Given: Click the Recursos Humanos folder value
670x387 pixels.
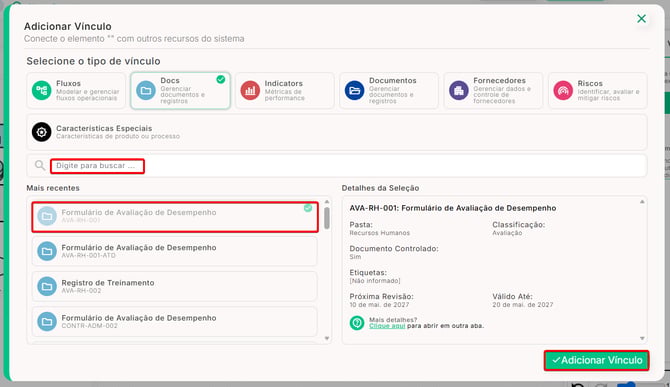Looking at the screenshot, I should click(379, 233).
